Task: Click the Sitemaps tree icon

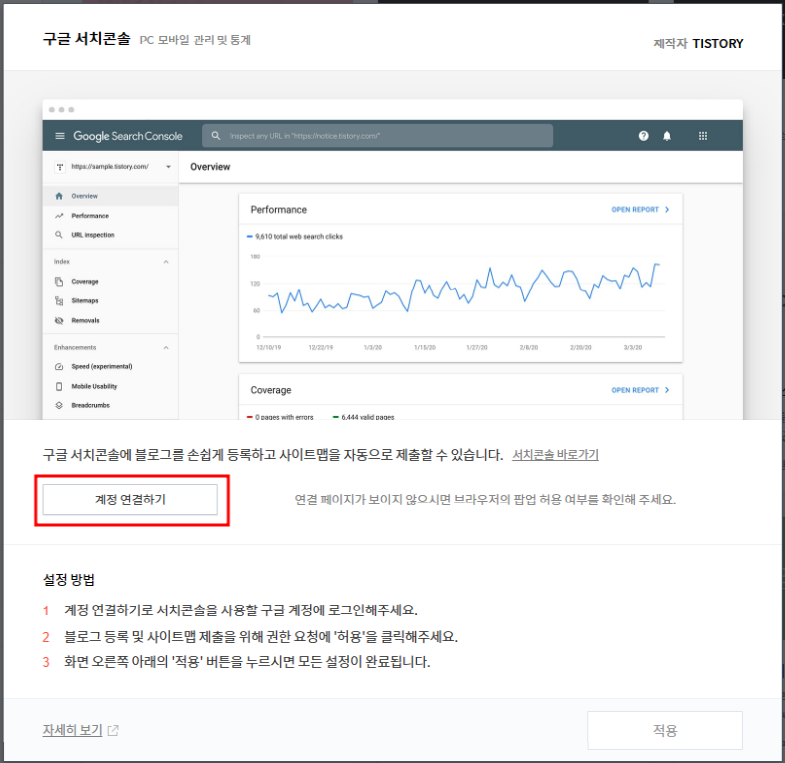Action: coord(59,300)
